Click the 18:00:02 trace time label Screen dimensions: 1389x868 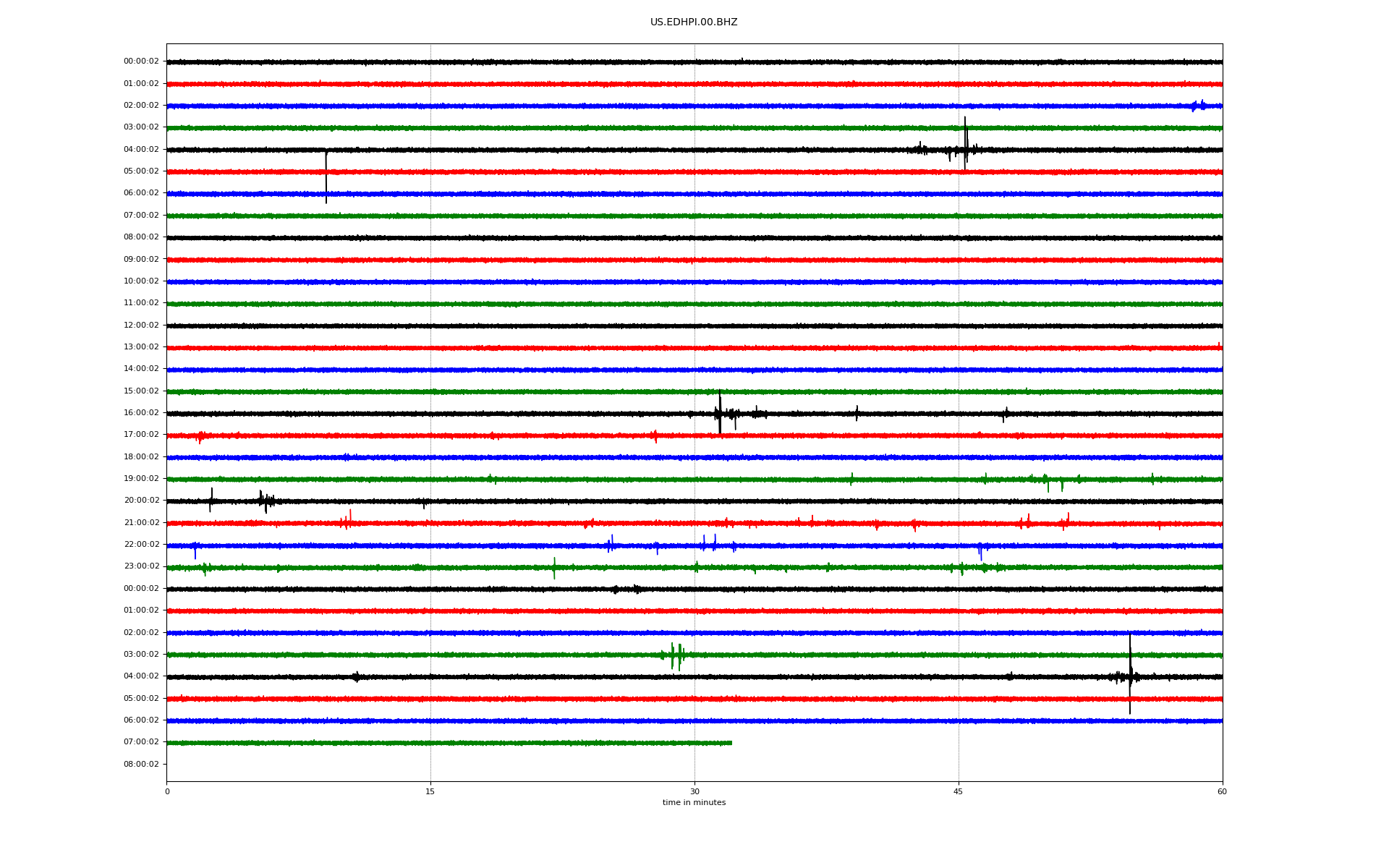141,456
